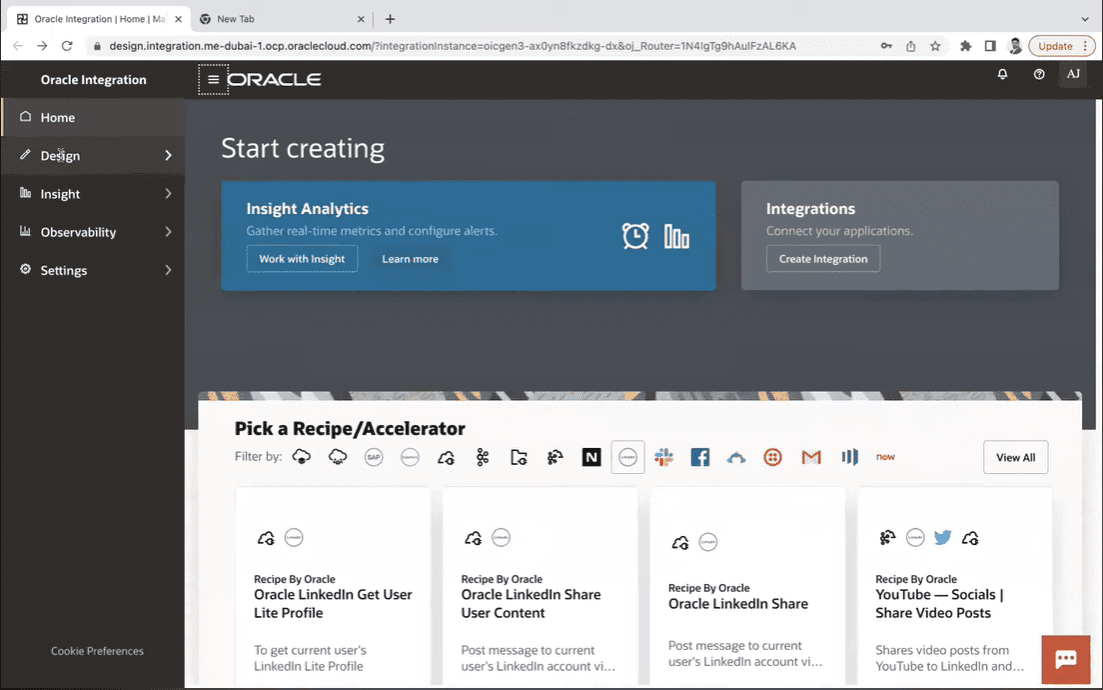Expand the Observability menu chevron

pos(168,231)
